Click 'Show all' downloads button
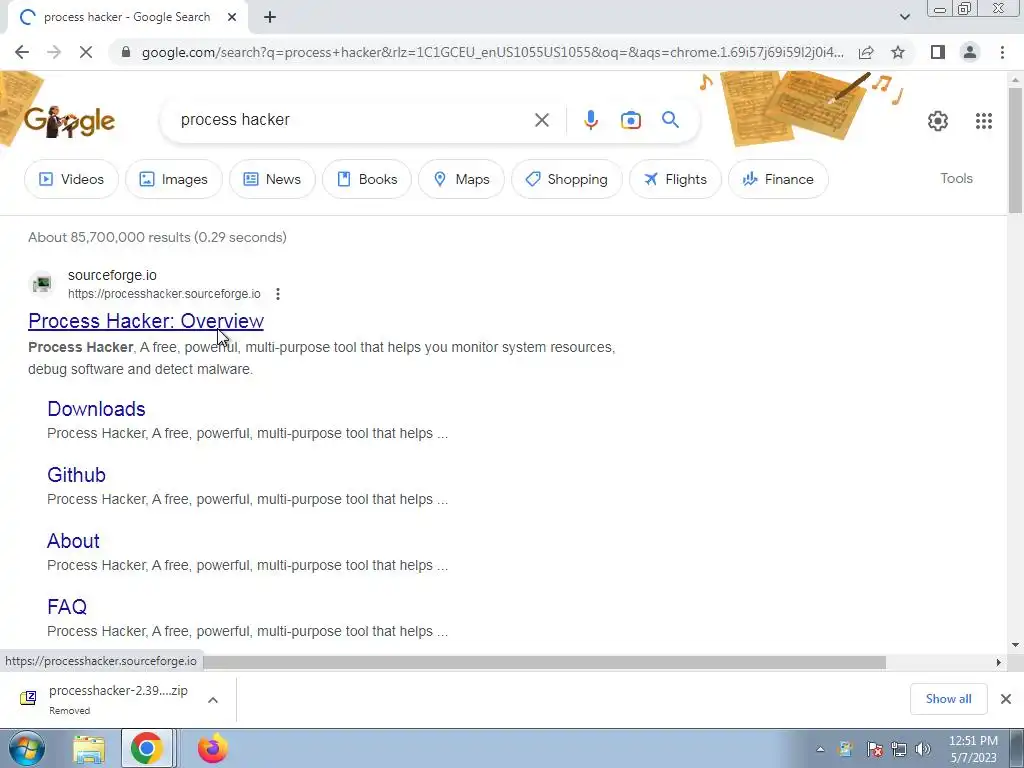The height and width of the screenshot is (768, 1024). [948, 699]
